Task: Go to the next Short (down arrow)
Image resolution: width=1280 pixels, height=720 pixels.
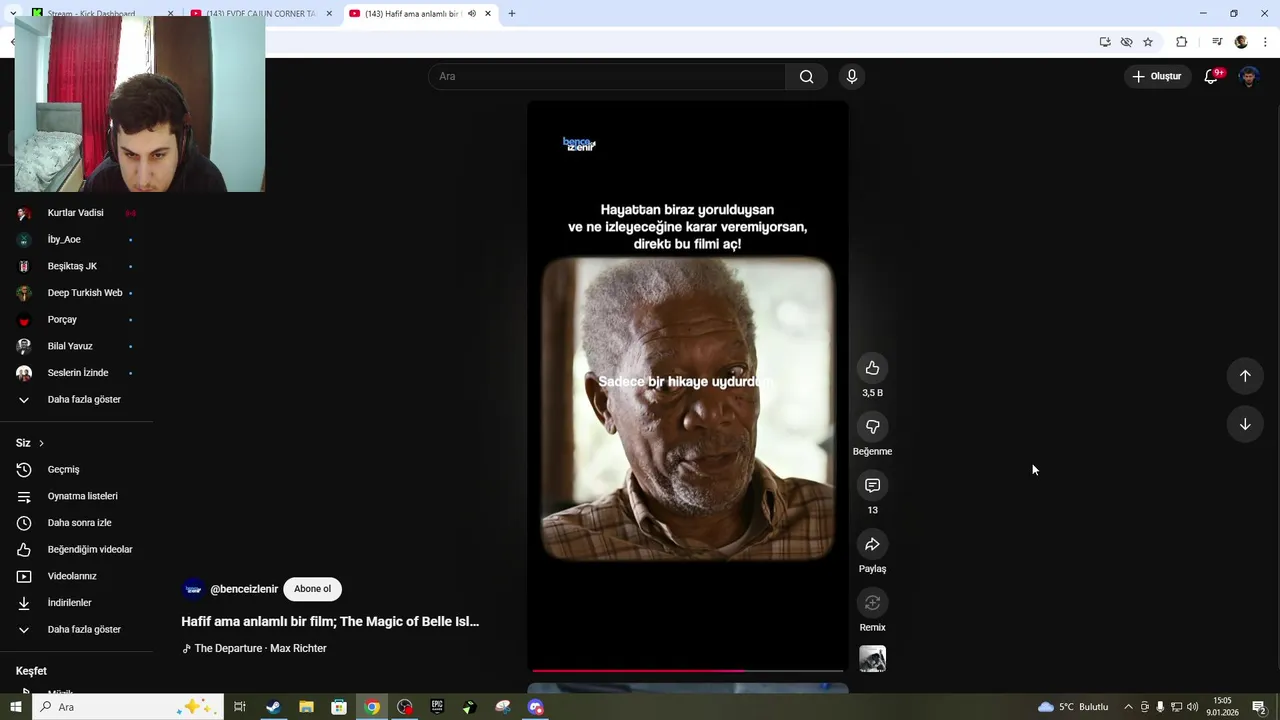Action: click(x=1245, y=424)
